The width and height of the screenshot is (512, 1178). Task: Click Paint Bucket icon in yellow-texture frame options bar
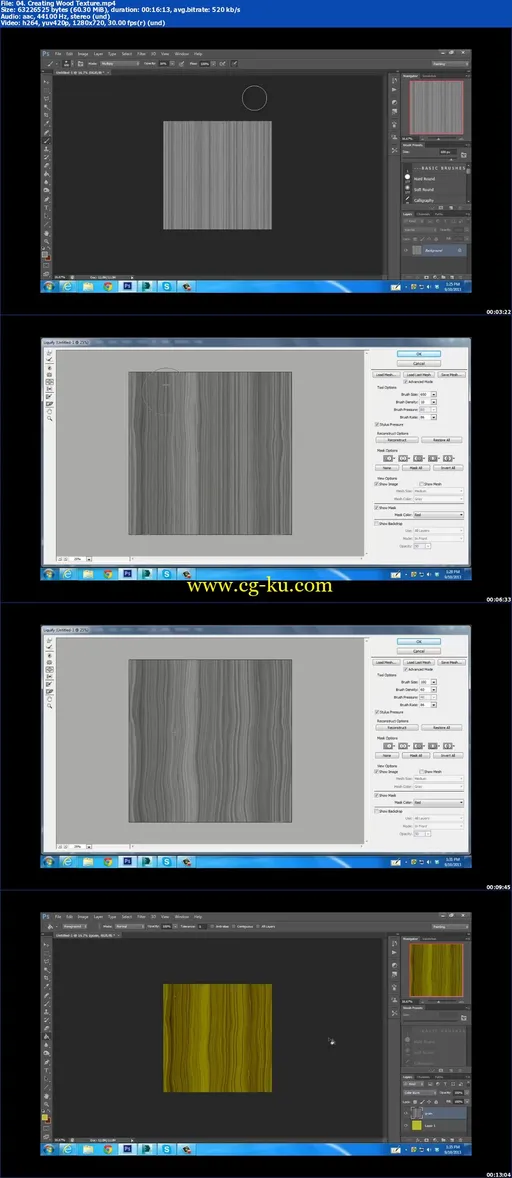point(50,926)
